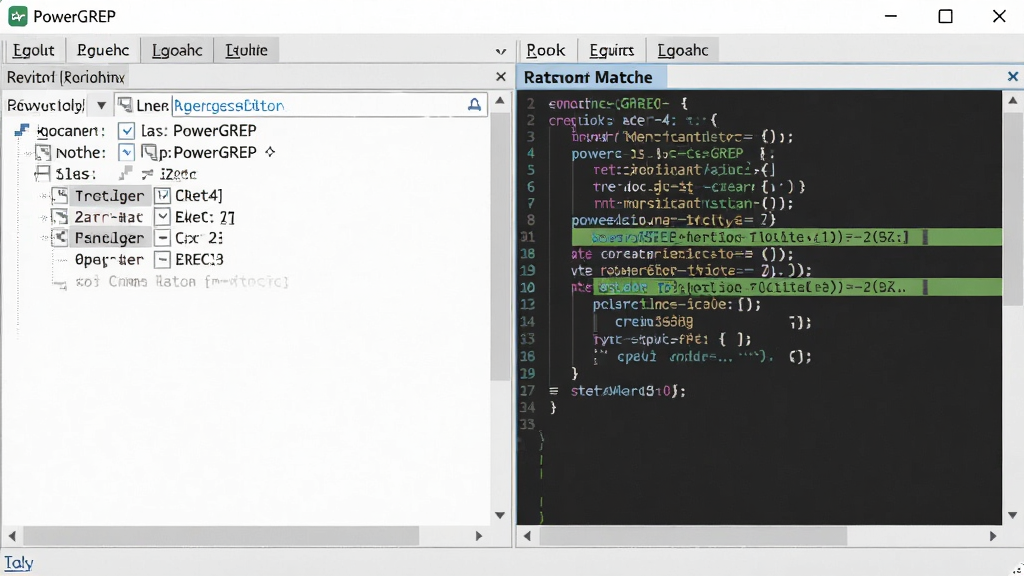Toggle the CRet4] checkbox
This screenshot has width=1024, height=576.
pyautogui.click(x=162, y=195)
